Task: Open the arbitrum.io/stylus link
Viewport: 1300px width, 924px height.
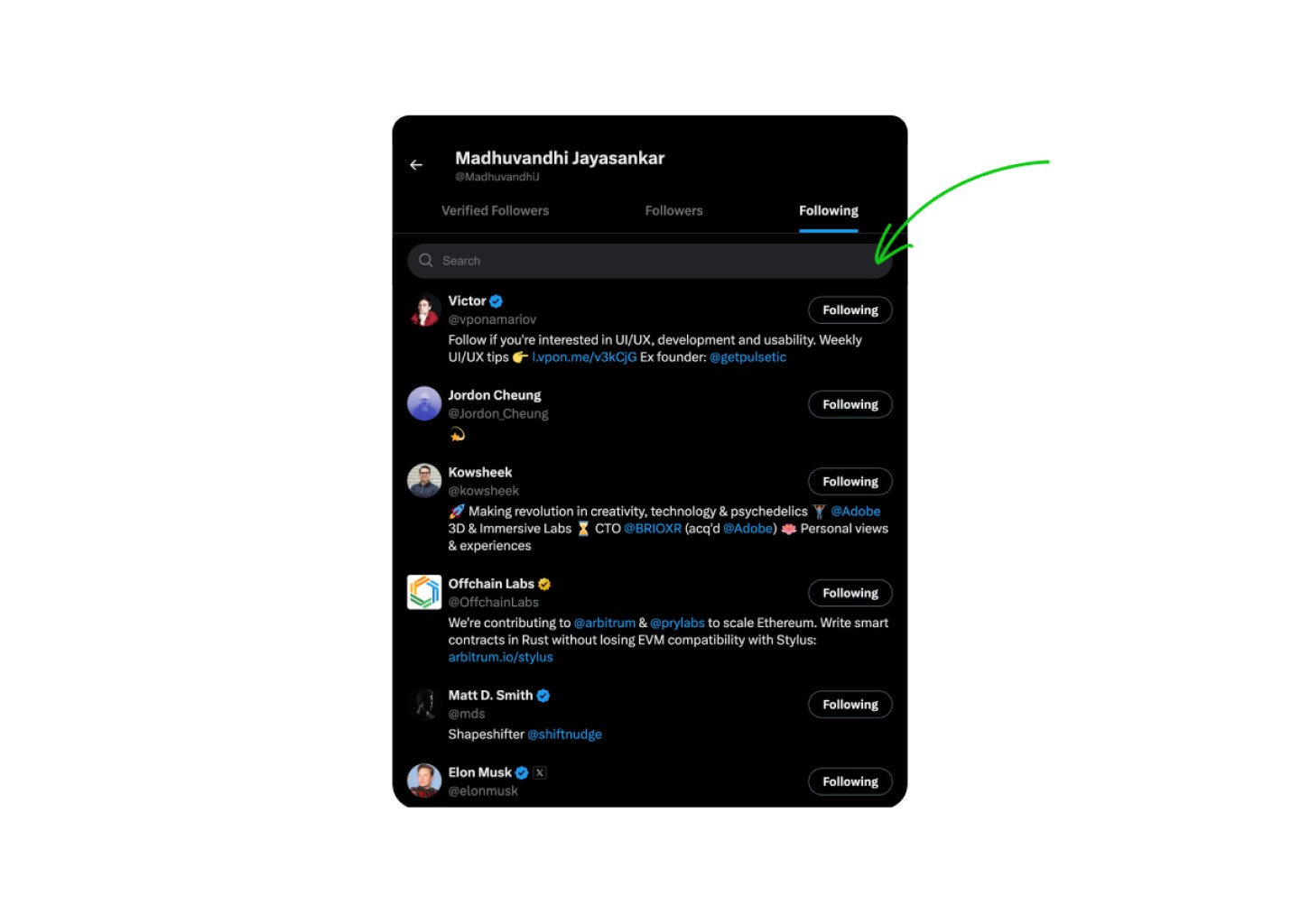Action: coord(501,657)
